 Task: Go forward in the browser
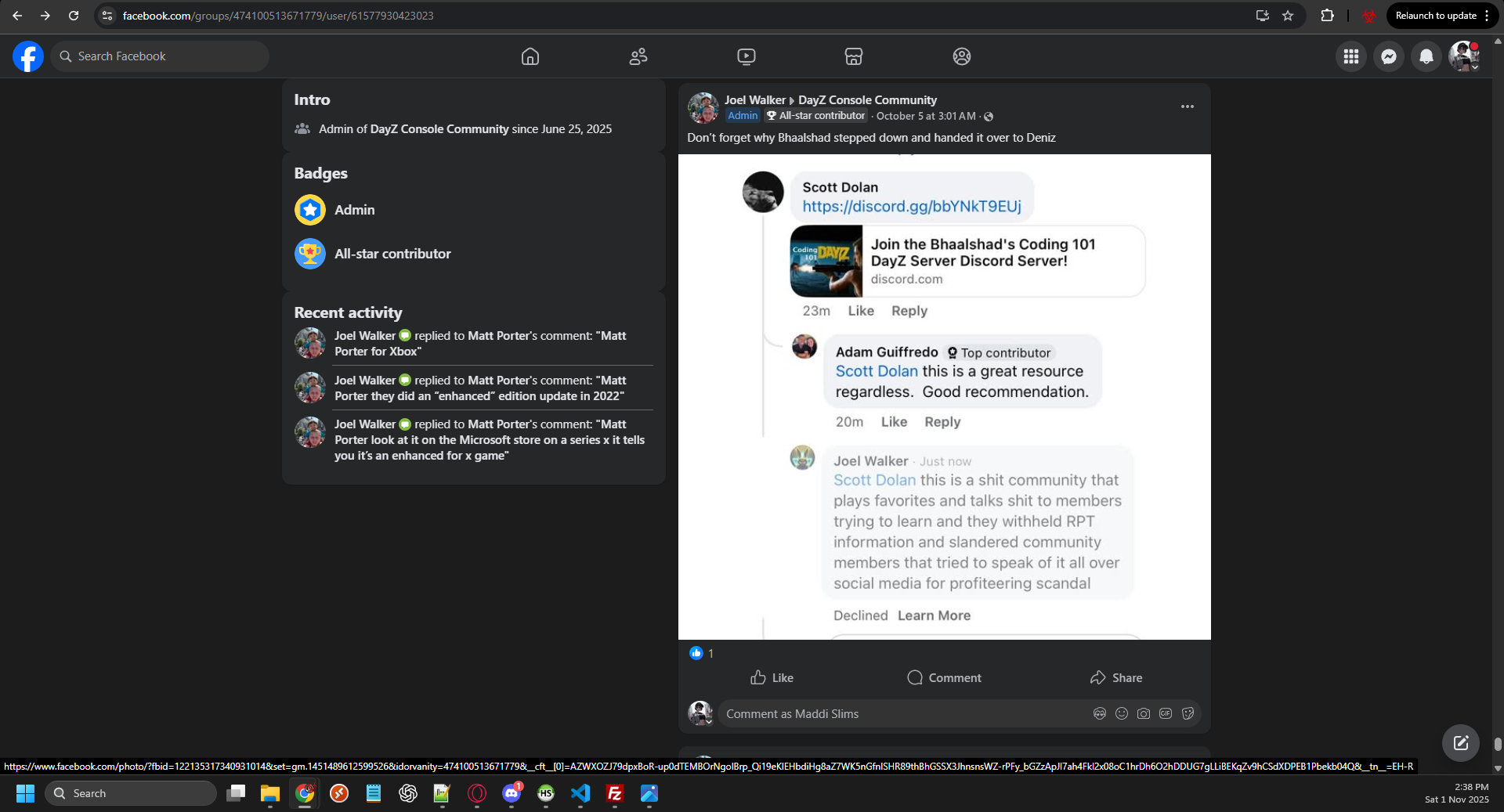pyautogui.click(x=45, y=16)
